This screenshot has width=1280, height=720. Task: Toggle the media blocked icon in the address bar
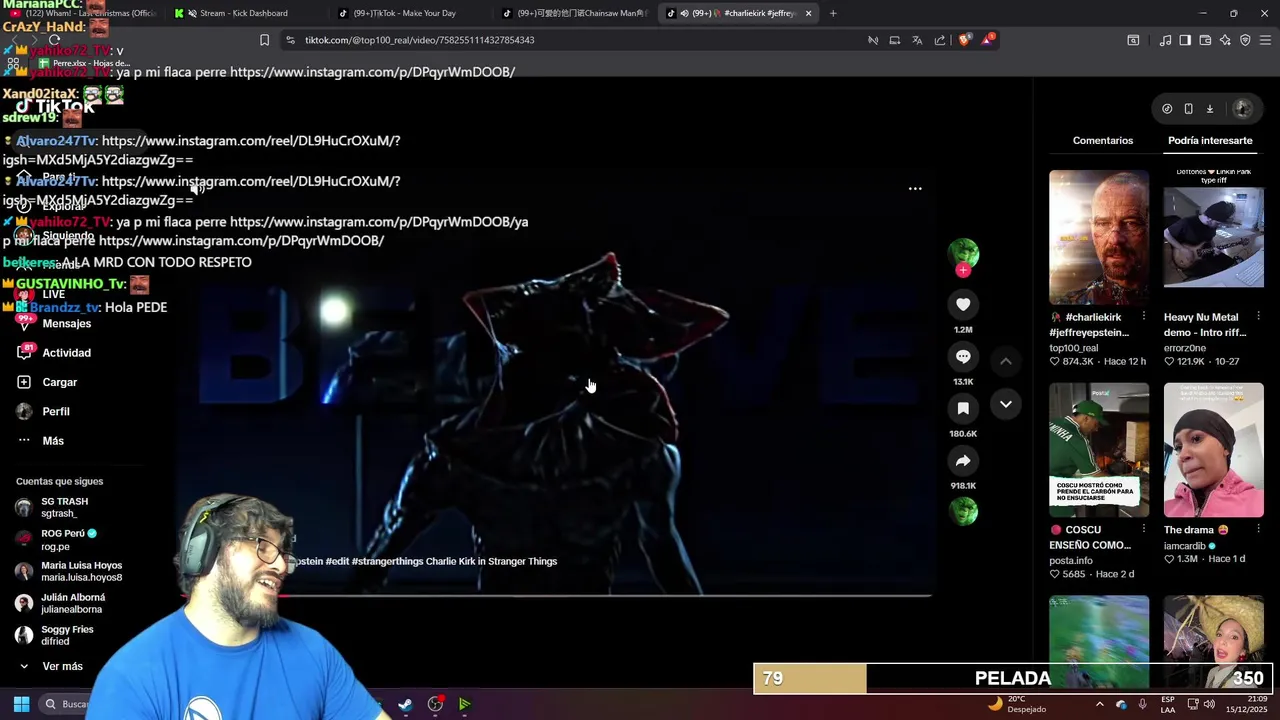tap(872, 40)
